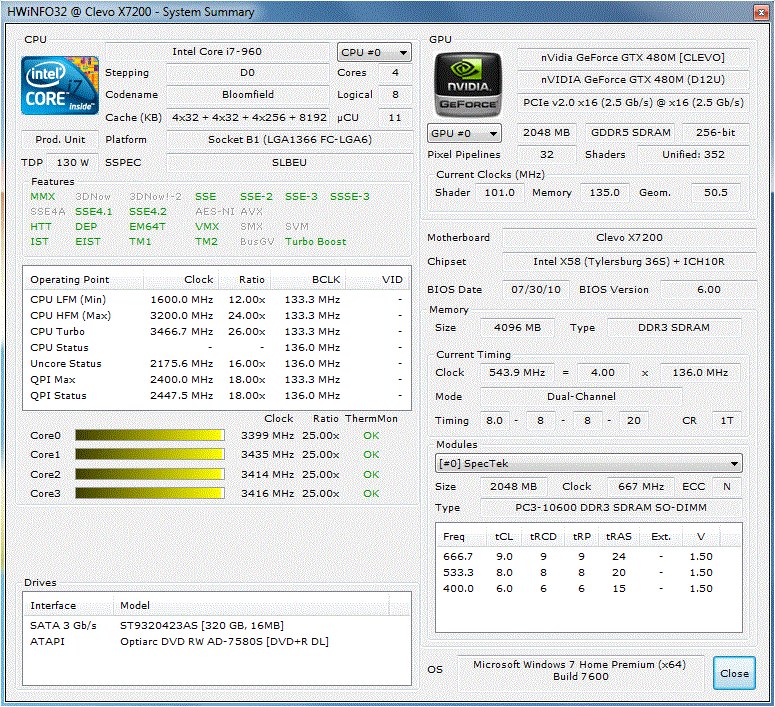Click the 667 MHz module clock field

pos(641,486)
